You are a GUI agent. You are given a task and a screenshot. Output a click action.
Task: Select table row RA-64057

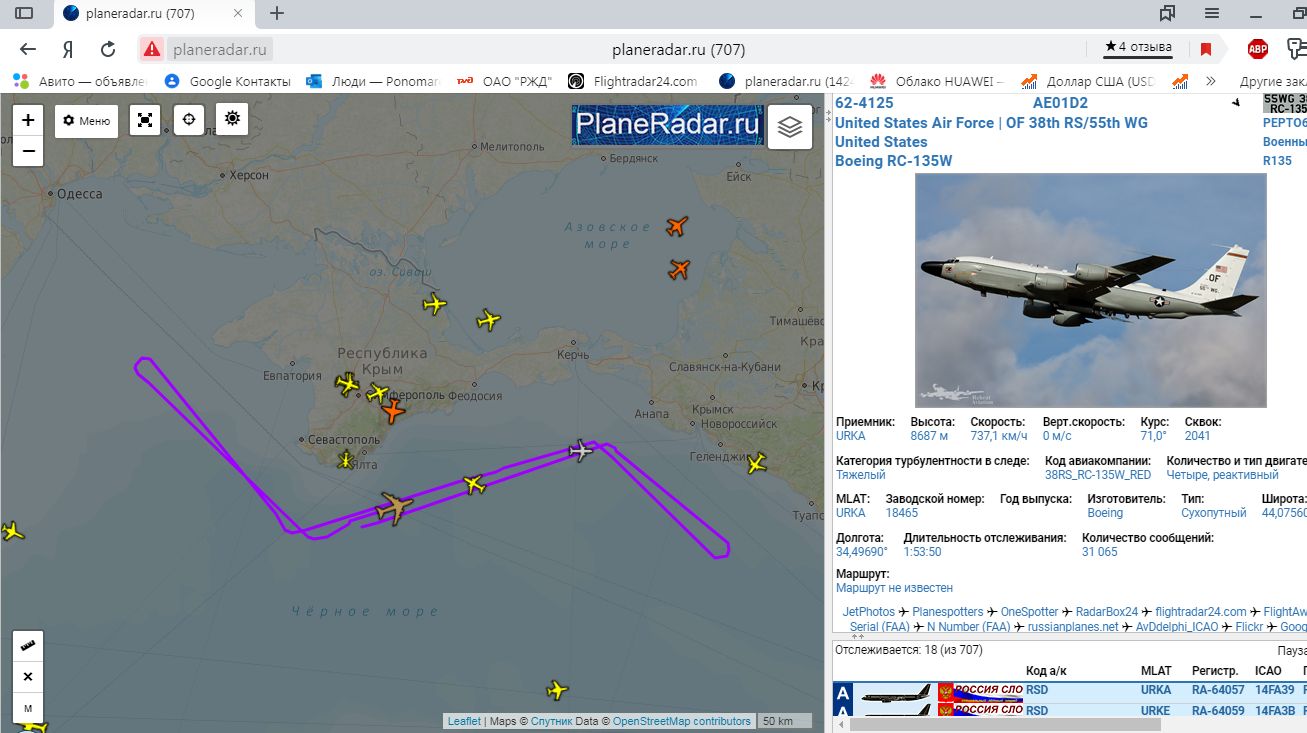tap(1070, 691)
